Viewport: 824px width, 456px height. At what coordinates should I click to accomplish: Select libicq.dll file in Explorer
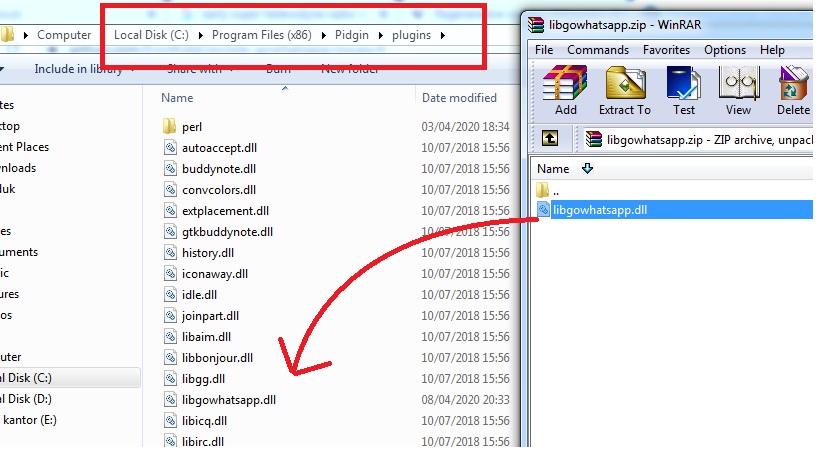click(204, 421)
